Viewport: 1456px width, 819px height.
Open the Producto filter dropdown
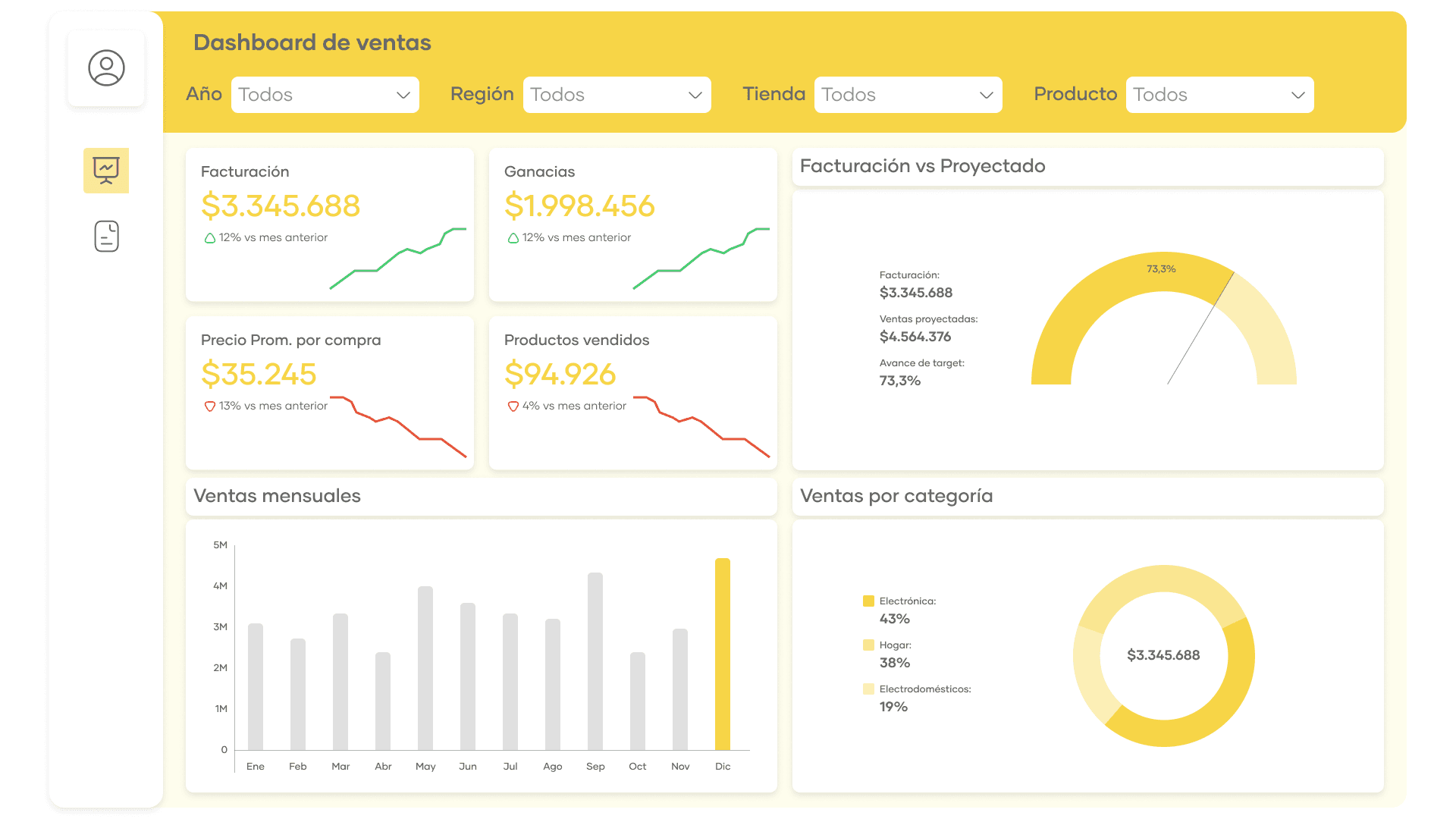tap(1219, 95)
